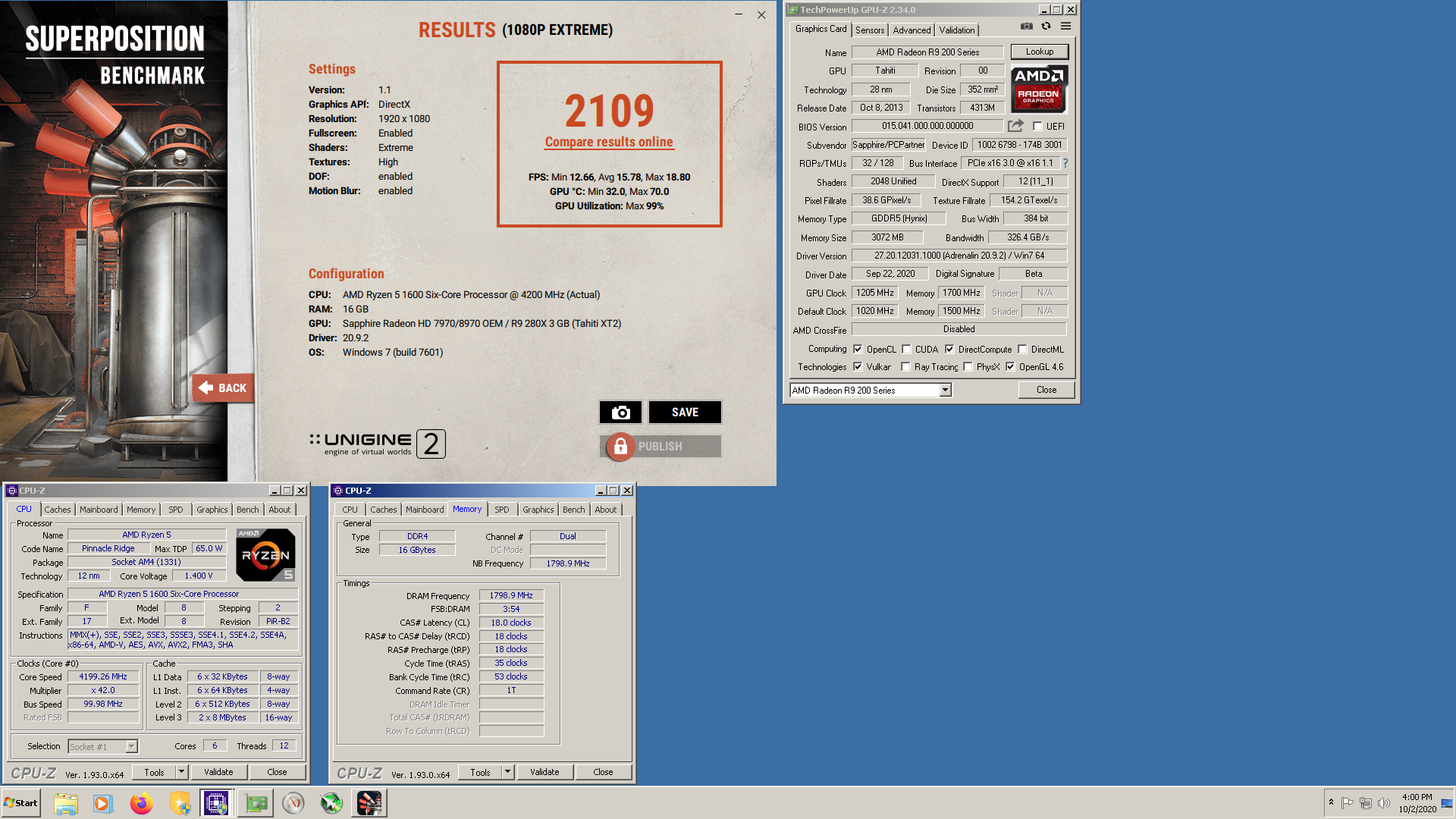Click the DRAM Frequency value 1798.9 MHz
This screenshot has width=1456, height=819.
click(511, 595)
